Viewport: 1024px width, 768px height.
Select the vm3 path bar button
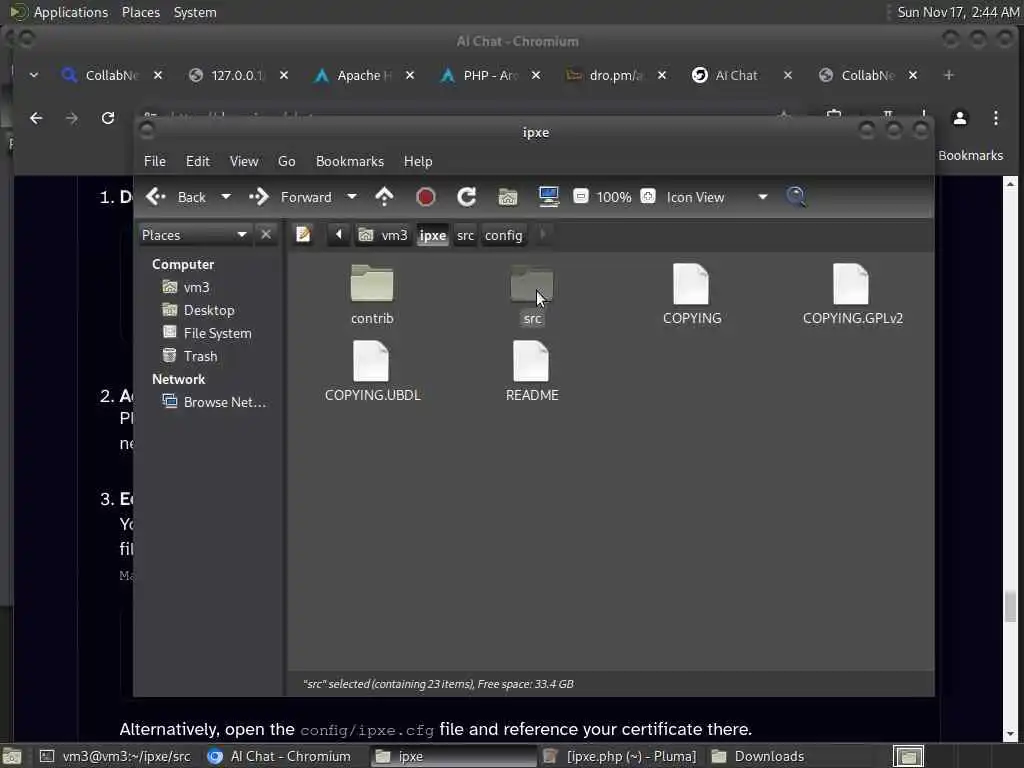pyautogui.click(x=383, y=234)
